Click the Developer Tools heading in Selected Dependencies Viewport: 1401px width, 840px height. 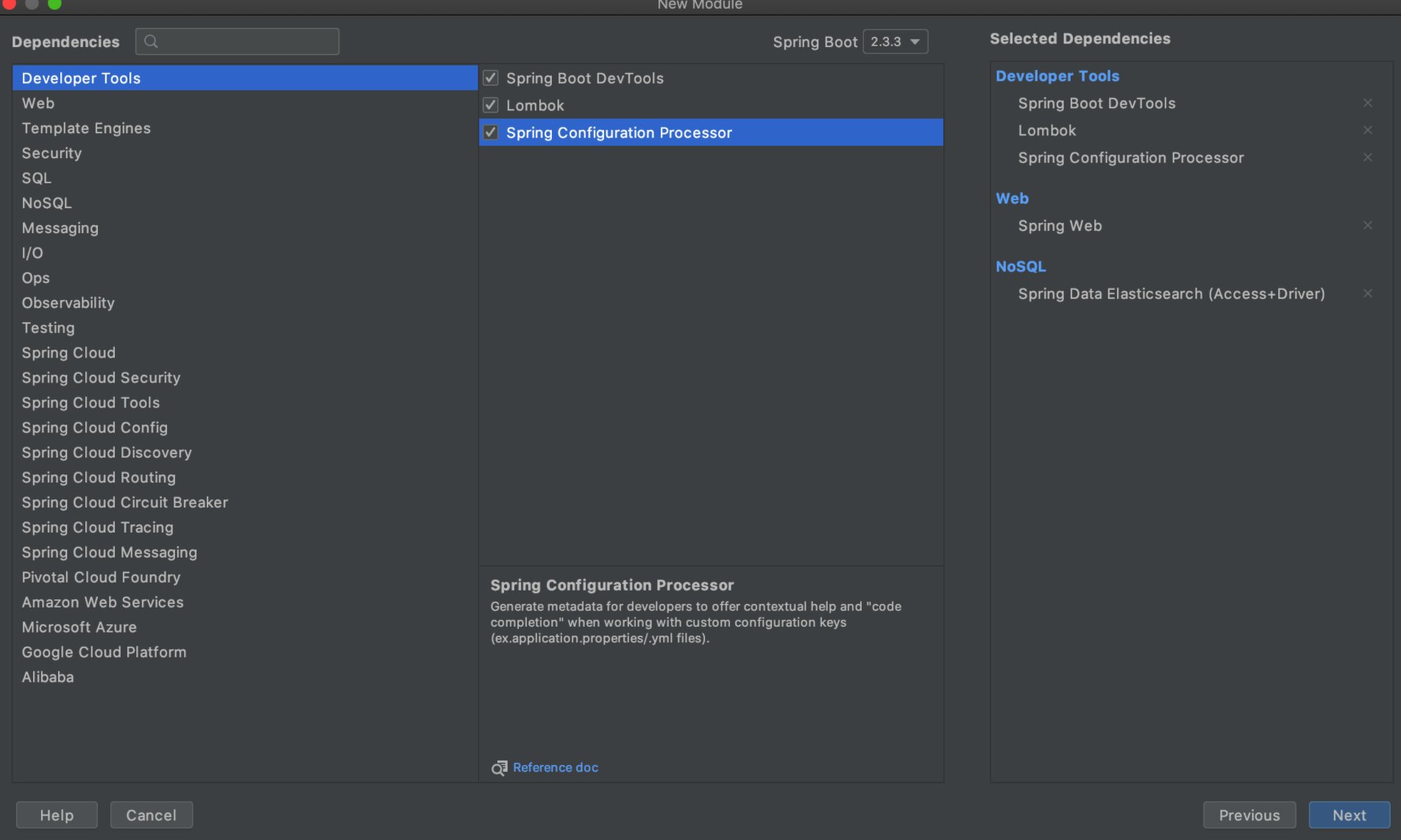tap(1057, 76)
